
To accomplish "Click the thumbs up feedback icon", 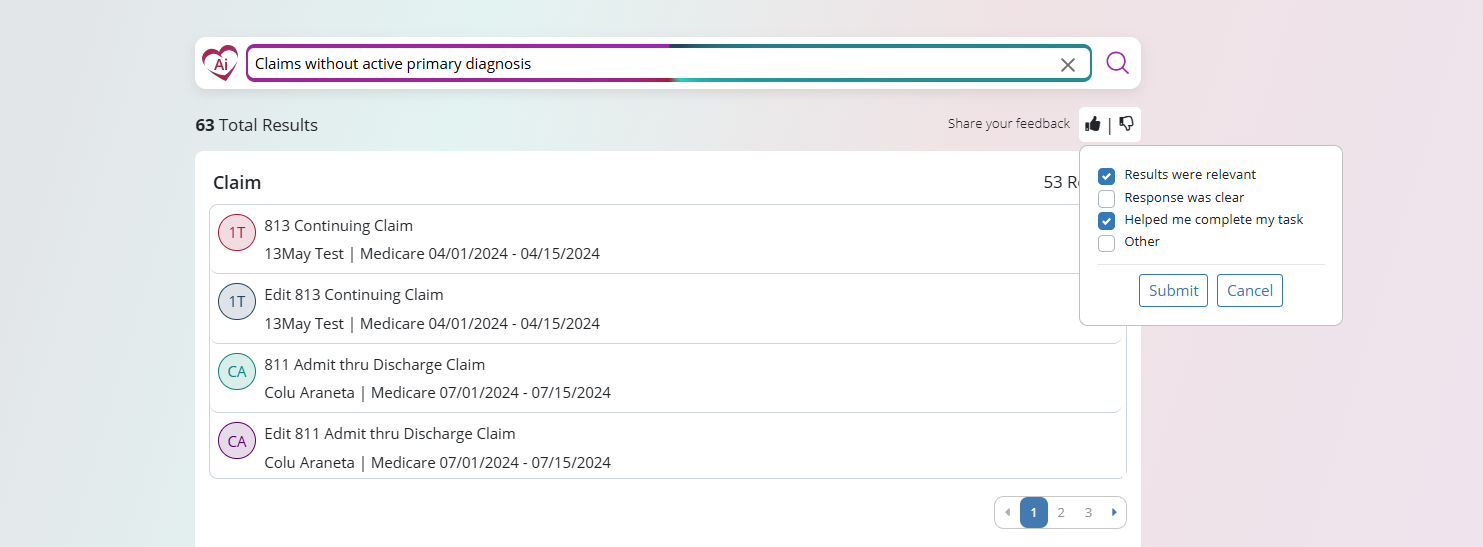I will (x=1093, y=124).
